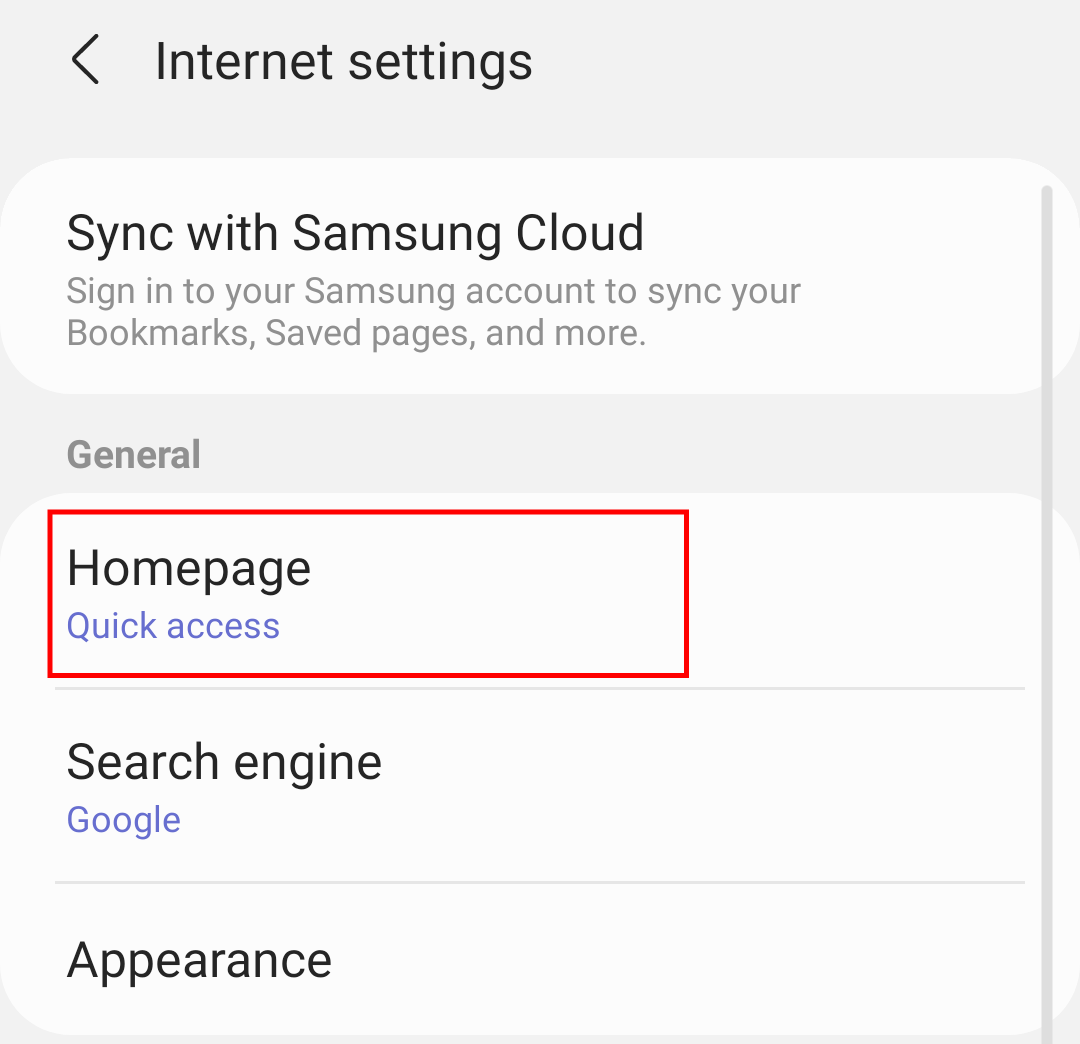Tap the divider area under Homepage
1080x1044 pixels.
pos(540,688)
